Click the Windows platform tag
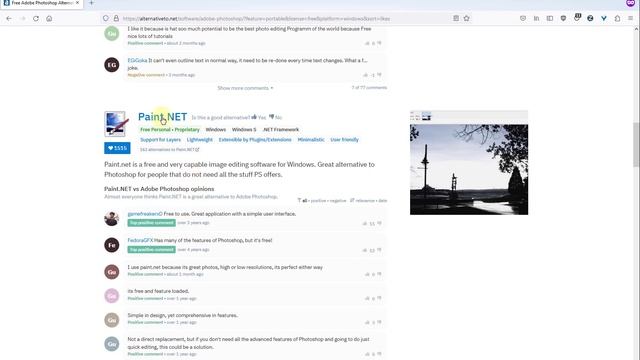 (216, 129)
